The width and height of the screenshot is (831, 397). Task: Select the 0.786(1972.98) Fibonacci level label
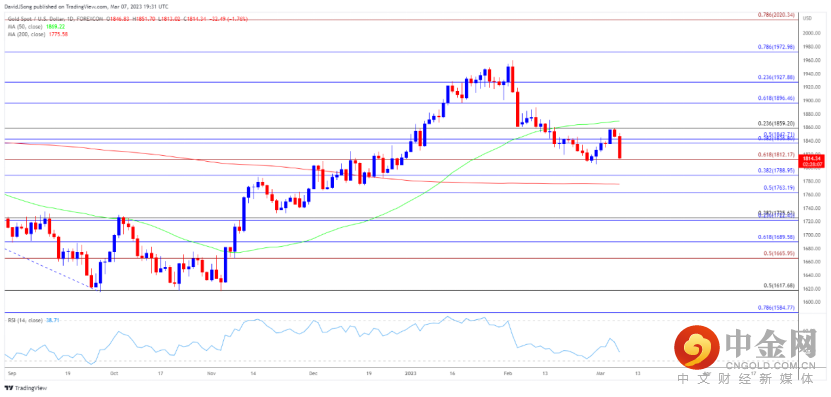click(x=775, y=47)
